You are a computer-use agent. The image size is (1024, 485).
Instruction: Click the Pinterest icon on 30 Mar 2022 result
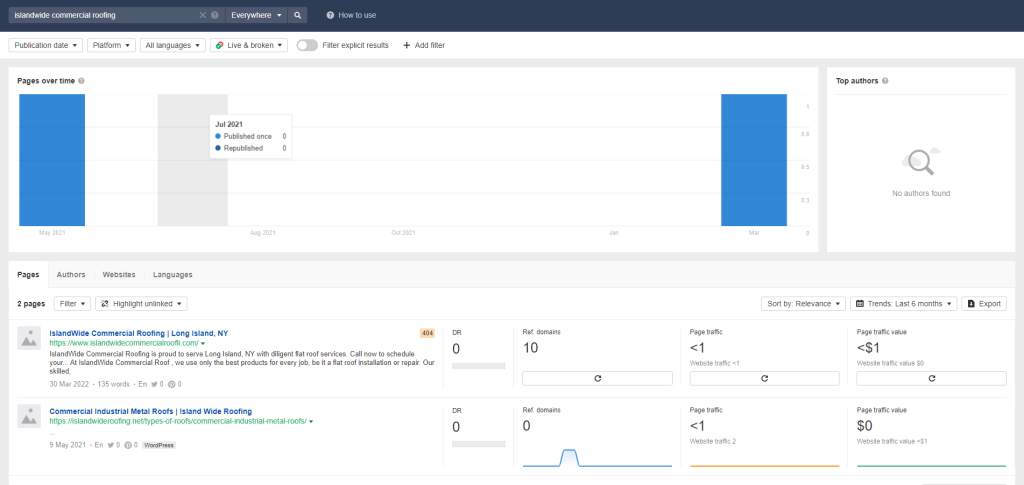click(171, 384)
